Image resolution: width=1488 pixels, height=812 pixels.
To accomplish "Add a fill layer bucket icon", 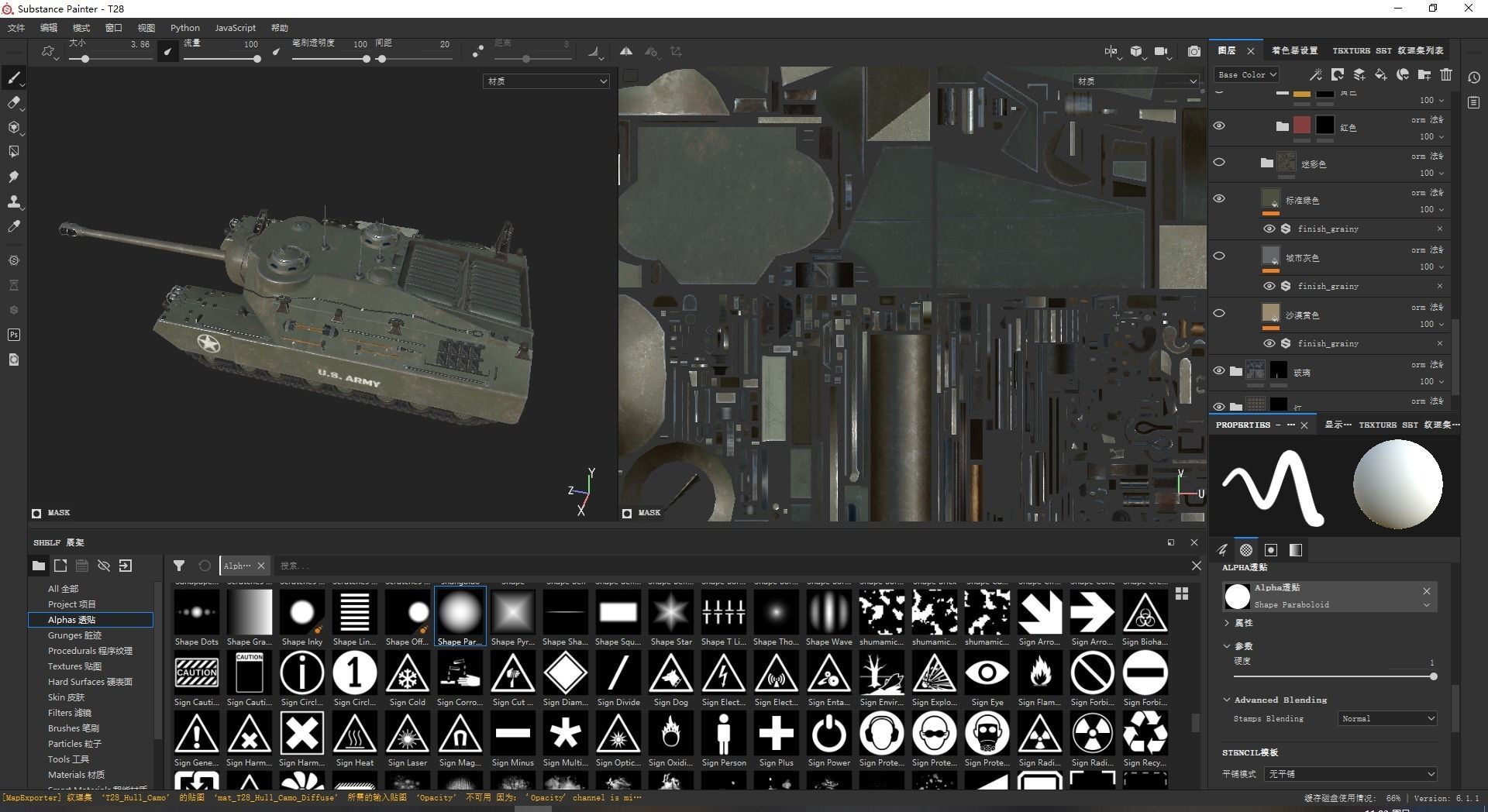I will 1380,74.
